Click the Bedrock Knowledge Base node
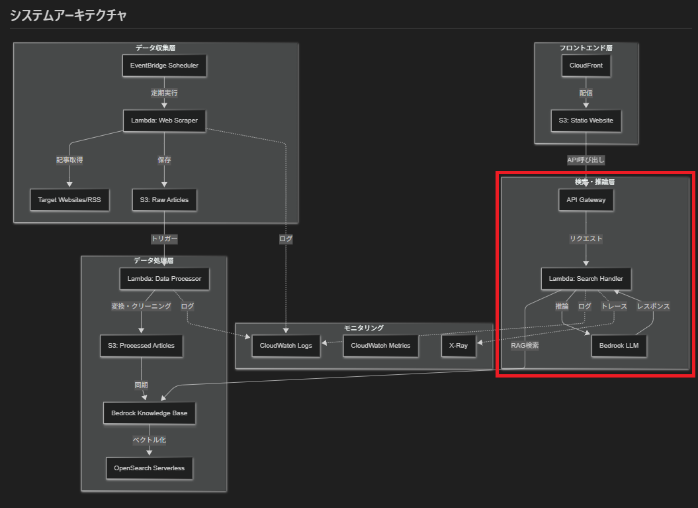The width and height of the screenshot is (698, 508). pos(149,412)
